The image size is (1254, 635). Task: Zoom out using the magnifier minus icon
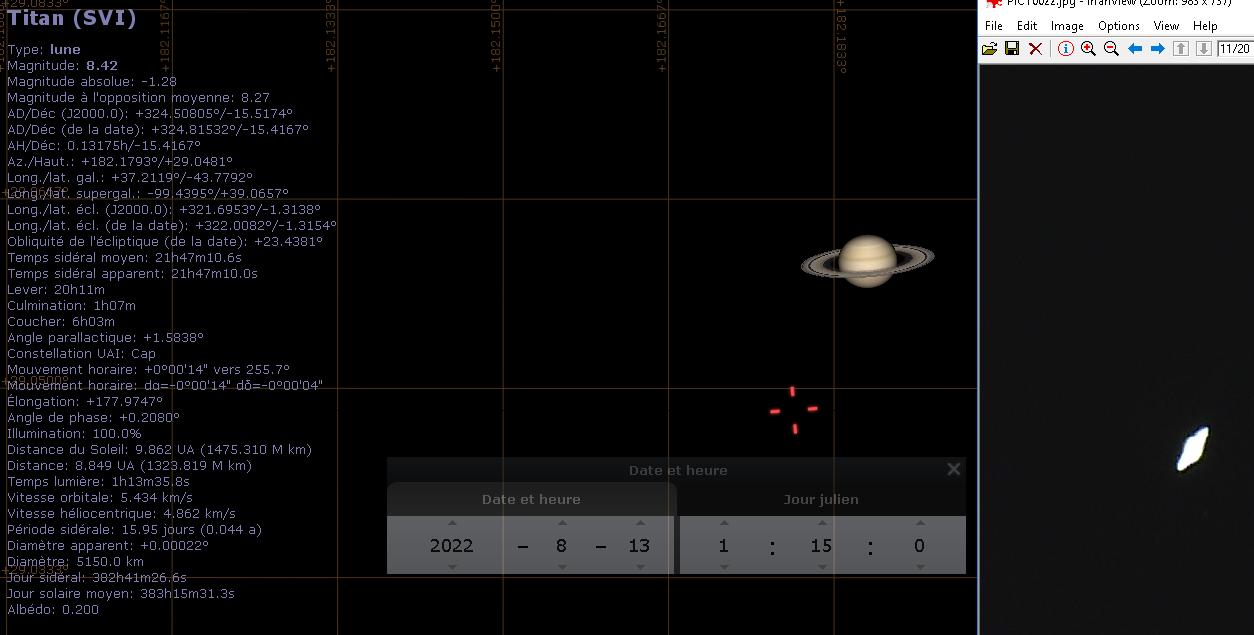click(1111, 48)
